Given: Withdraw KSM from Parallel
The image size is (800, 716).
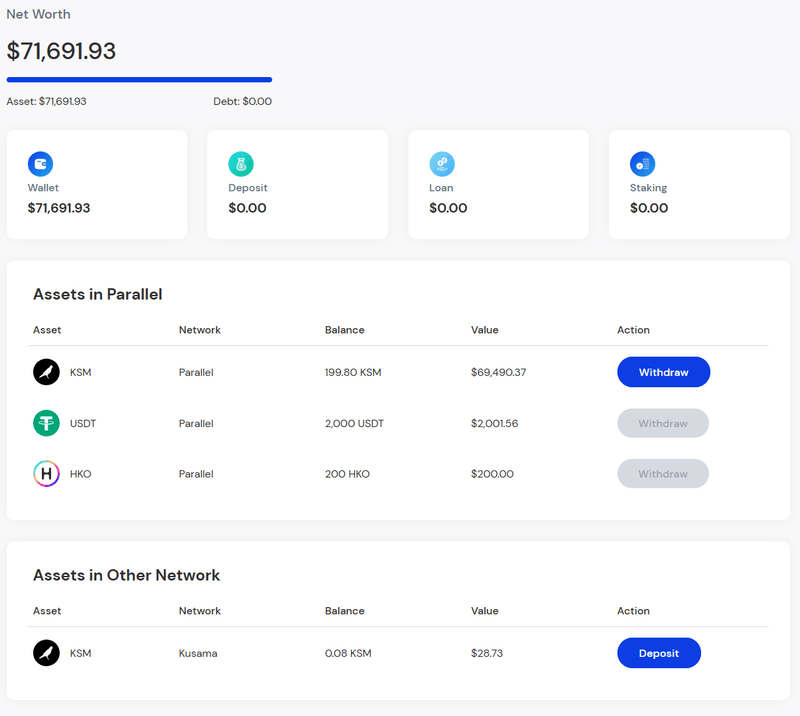Looking at the screenshot, I should (x=663, y=372).
